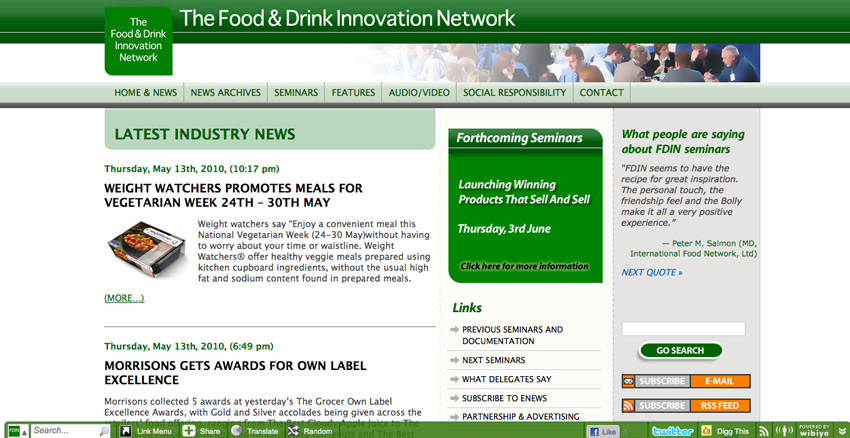Image resolution: width=850 pixels, height=438 pixels.
Task: Click the header banner photo of delegates
Action: tap(558, 63)
